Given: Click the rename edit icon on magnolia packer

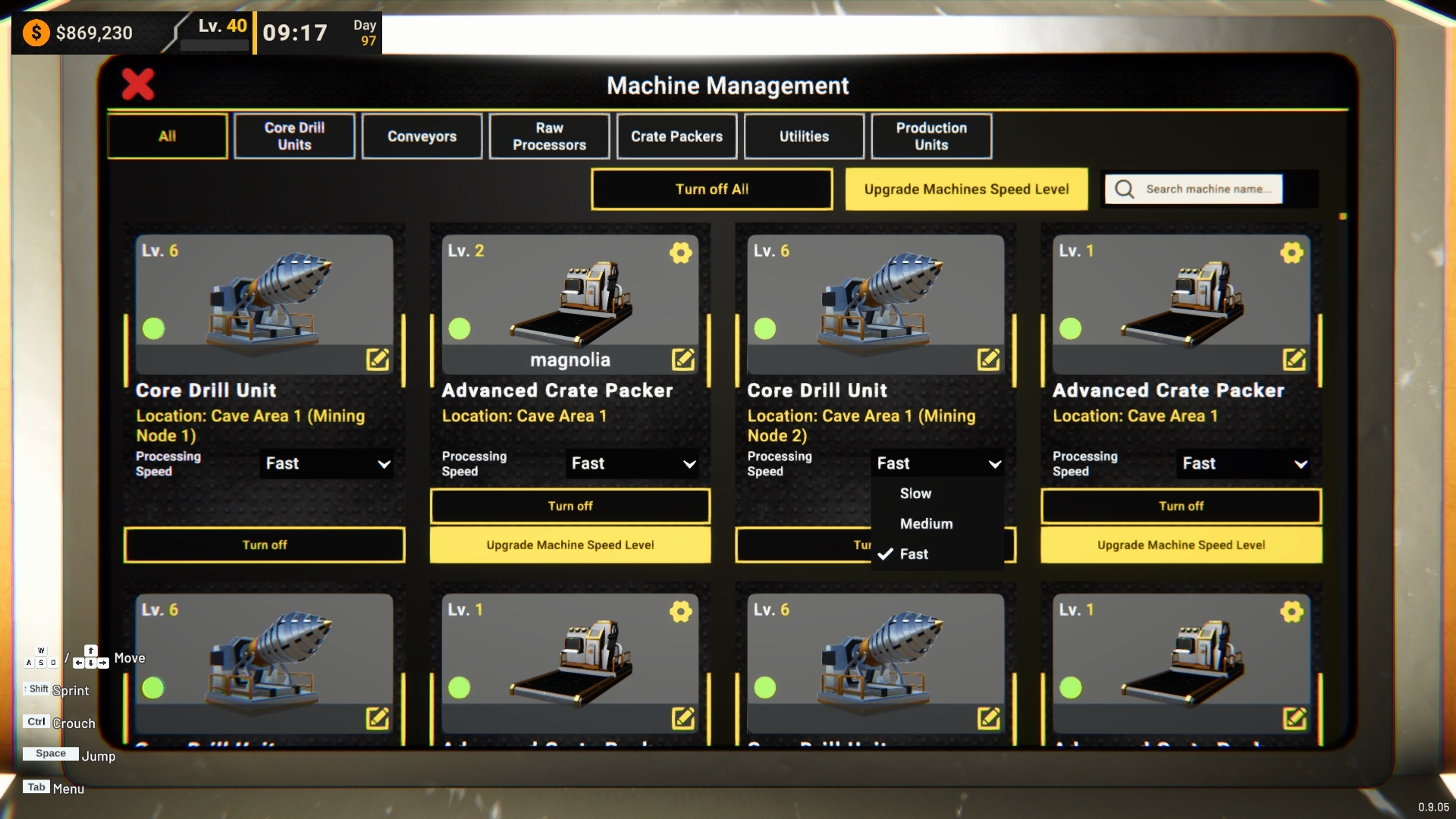Looking at the screenshot, I should (x=682, y=359).
